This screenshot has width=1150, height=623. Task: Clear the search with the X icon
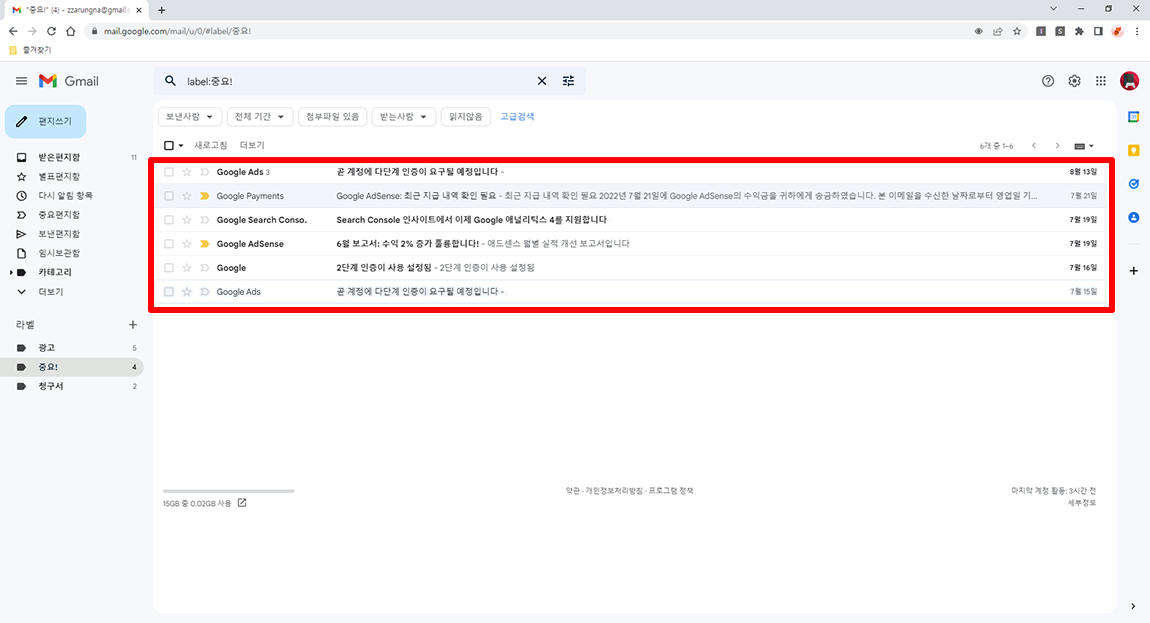542,81
